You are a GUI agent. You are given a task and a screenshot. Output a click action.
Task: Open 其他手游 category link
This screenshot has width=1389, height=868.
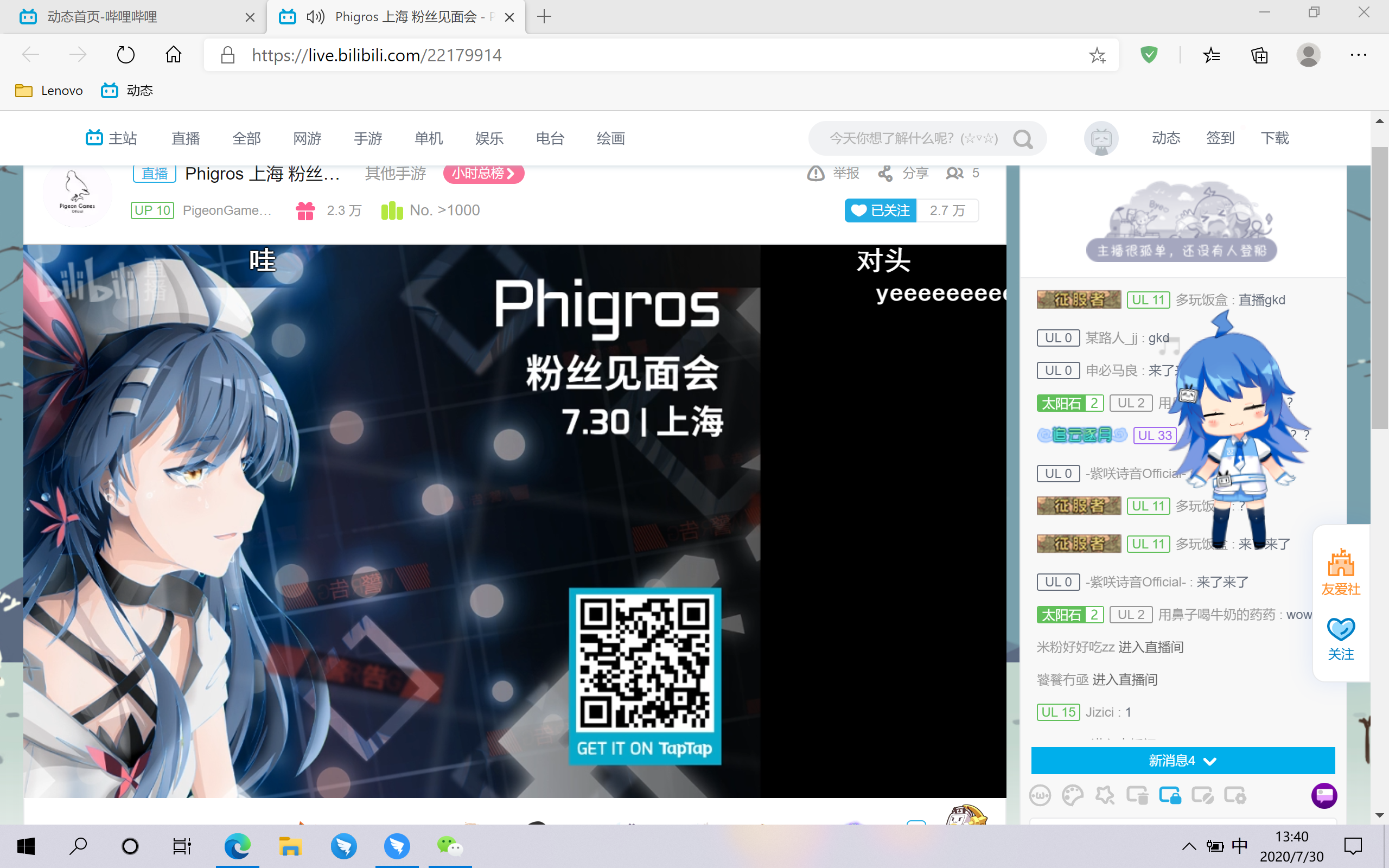pyautogui.click(x=396, y=174)
